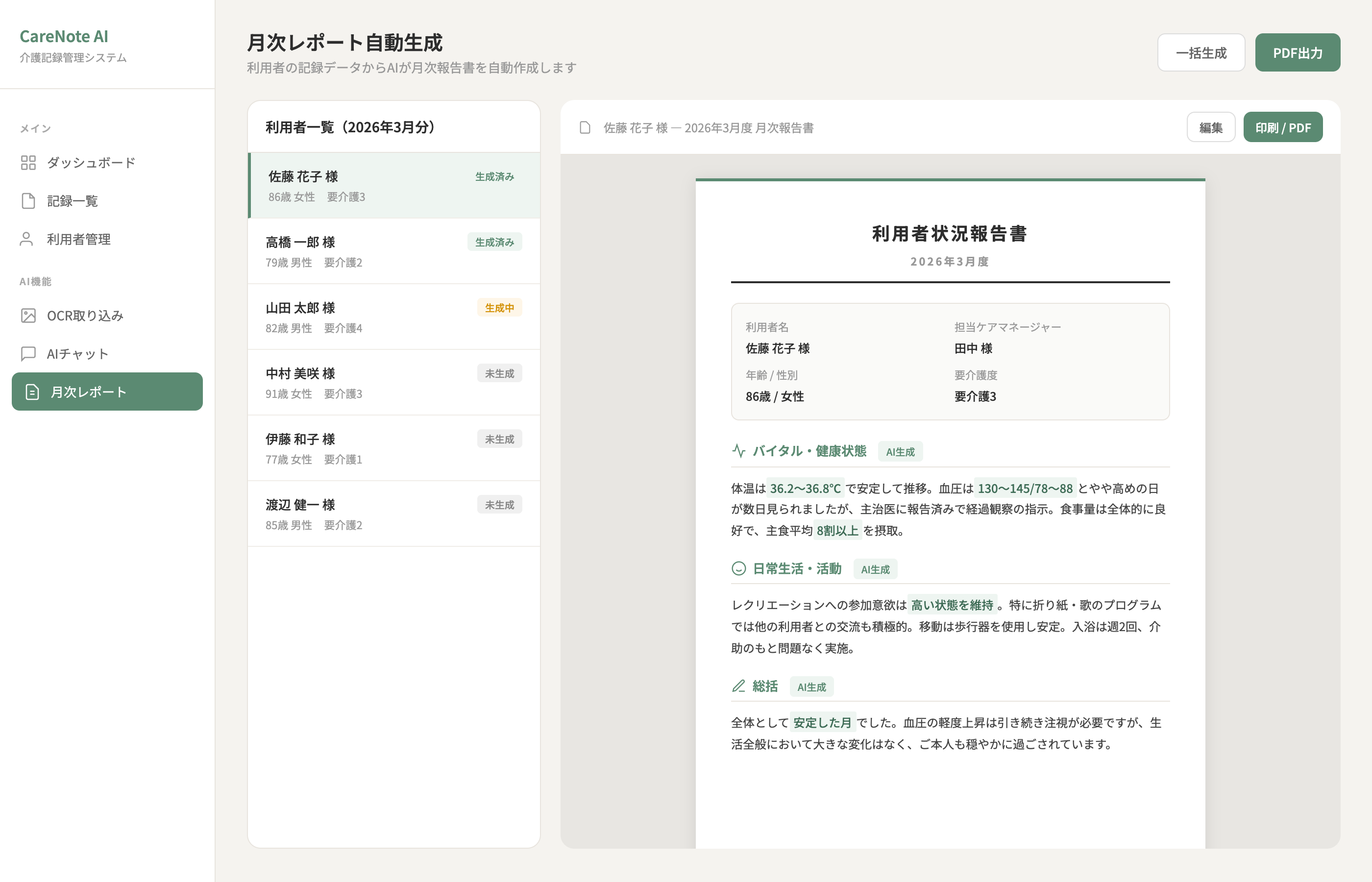Image resolution: width=1372 pixels, height=882 pixels.
Task: Click the 利用者管理 person icon
Action: 26,240
